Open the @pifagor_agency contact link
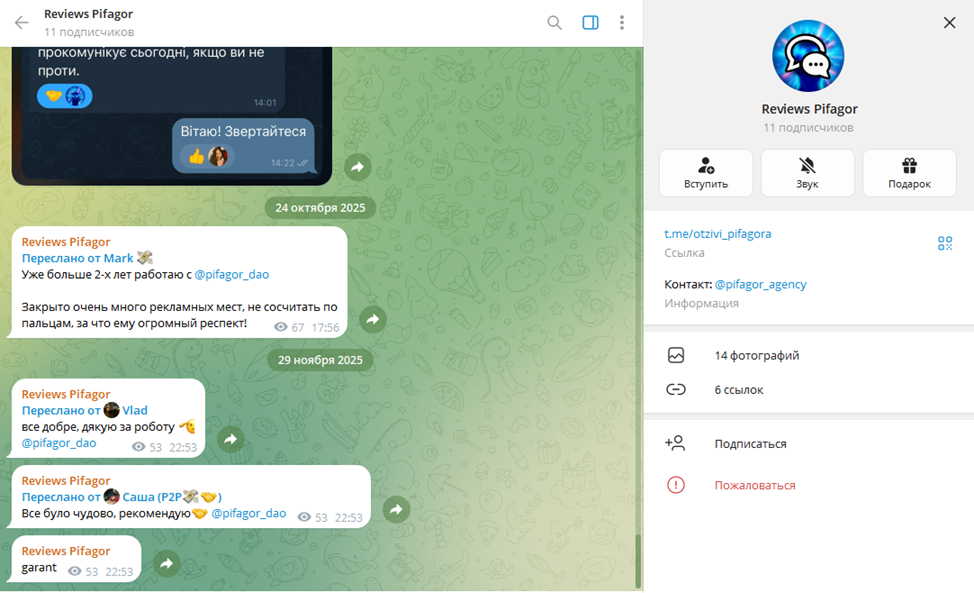 coord(760,284)
